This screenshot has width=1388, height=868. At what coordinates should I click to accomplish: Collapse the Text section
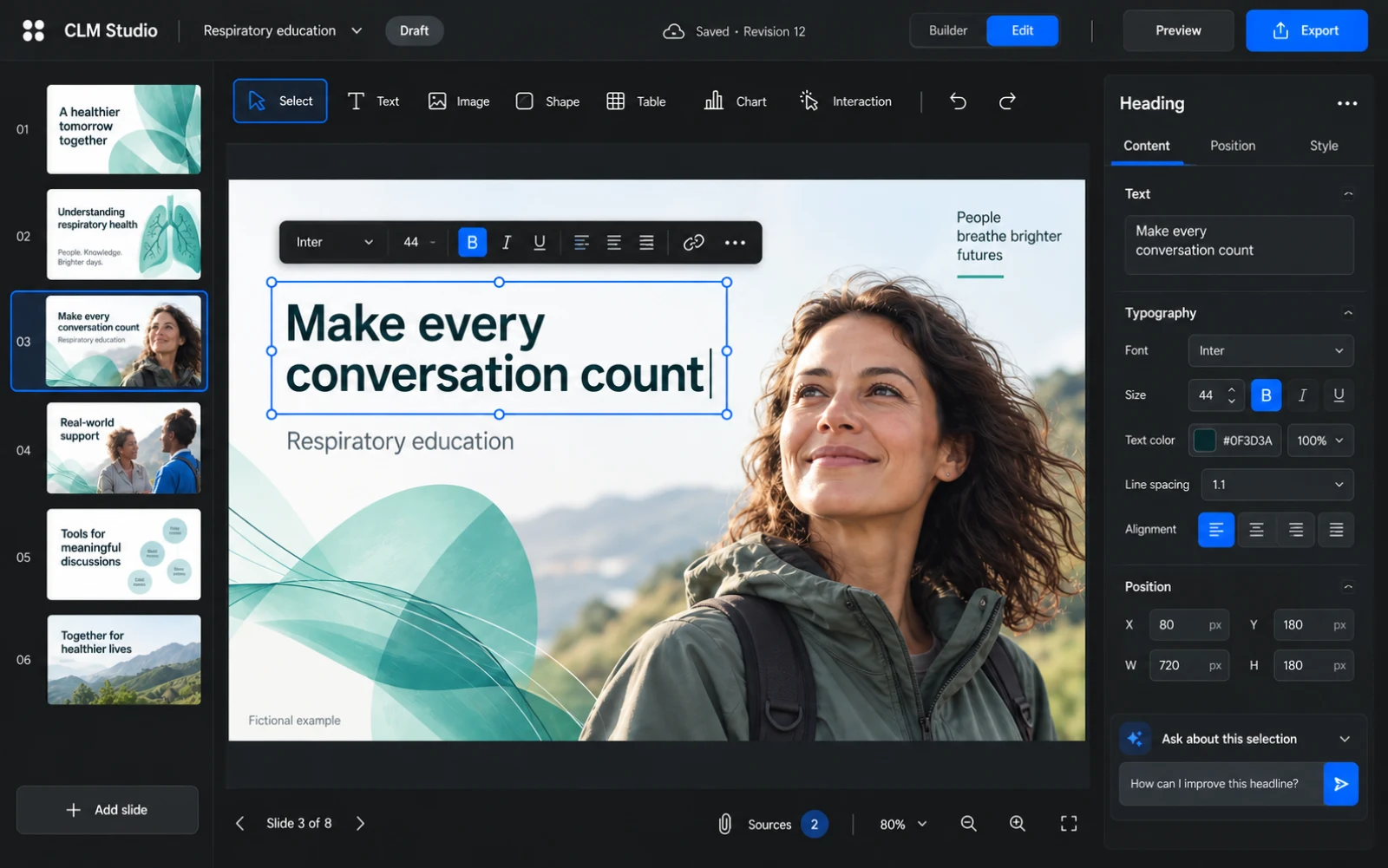click(1348, 194)
